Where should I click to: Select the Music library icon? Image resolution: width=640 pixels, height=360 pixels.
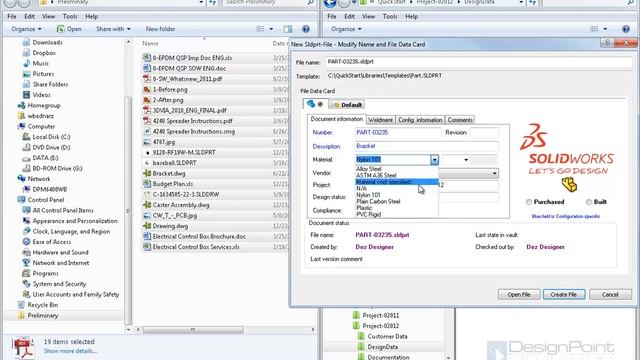(x=27, y=63)
